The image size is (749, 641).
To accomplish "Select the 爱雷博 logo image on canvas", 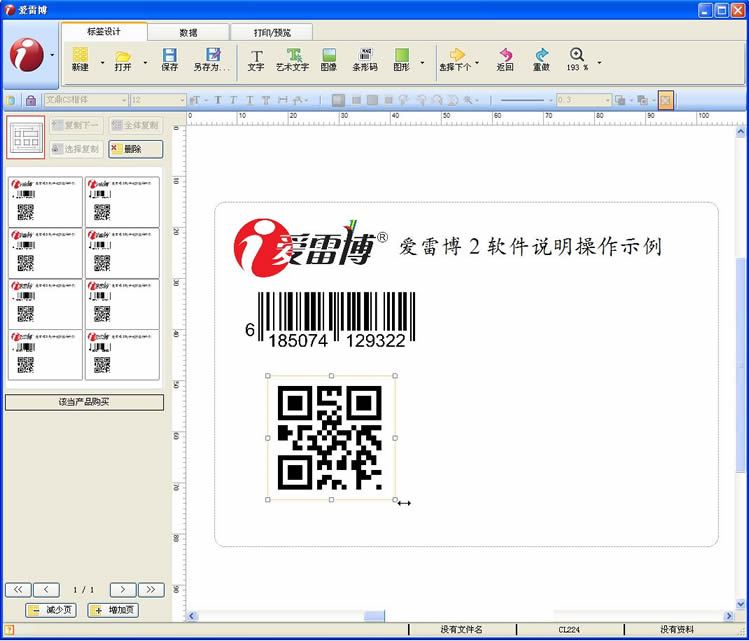I will pos(310,247).
